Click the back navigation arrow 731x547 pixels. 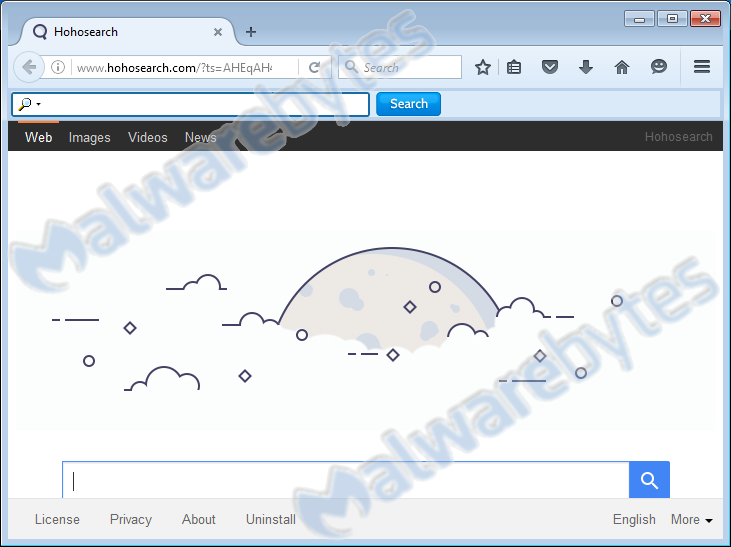(30, 67)
